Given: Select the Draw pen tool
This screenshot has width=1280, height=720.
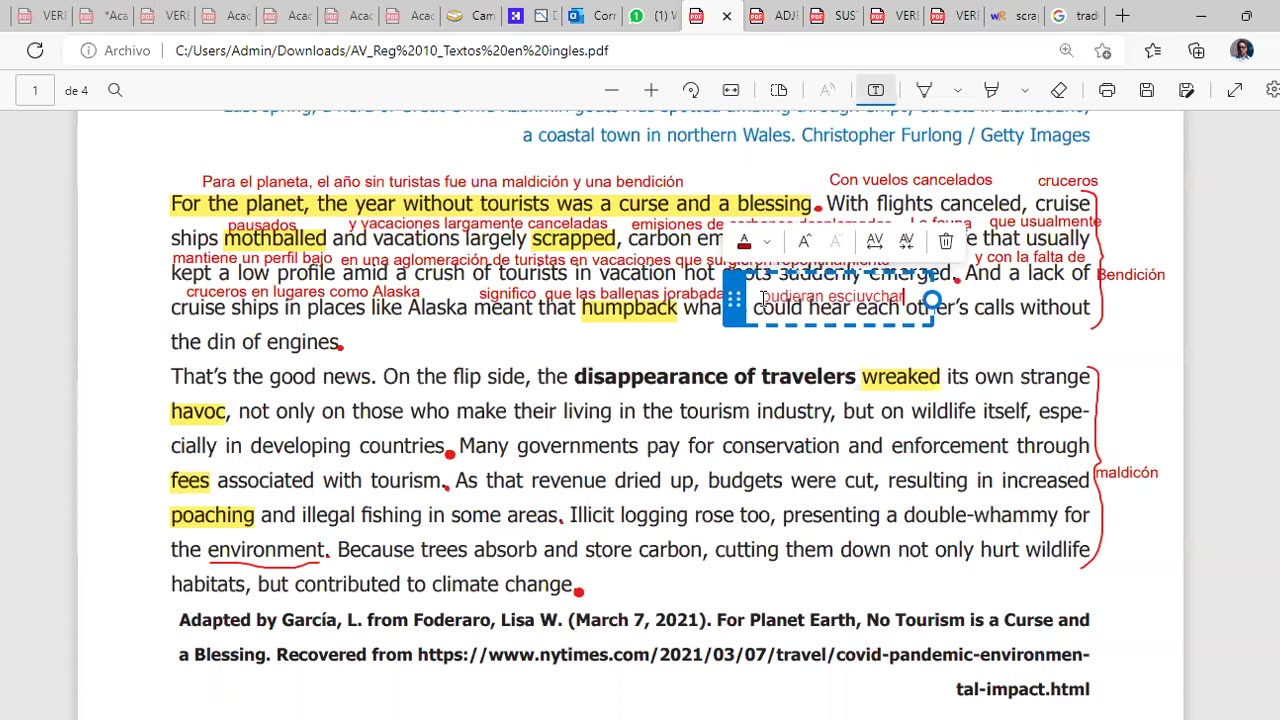Looking at the screenshot, I should pyautogui.click(x=925, y=90).
